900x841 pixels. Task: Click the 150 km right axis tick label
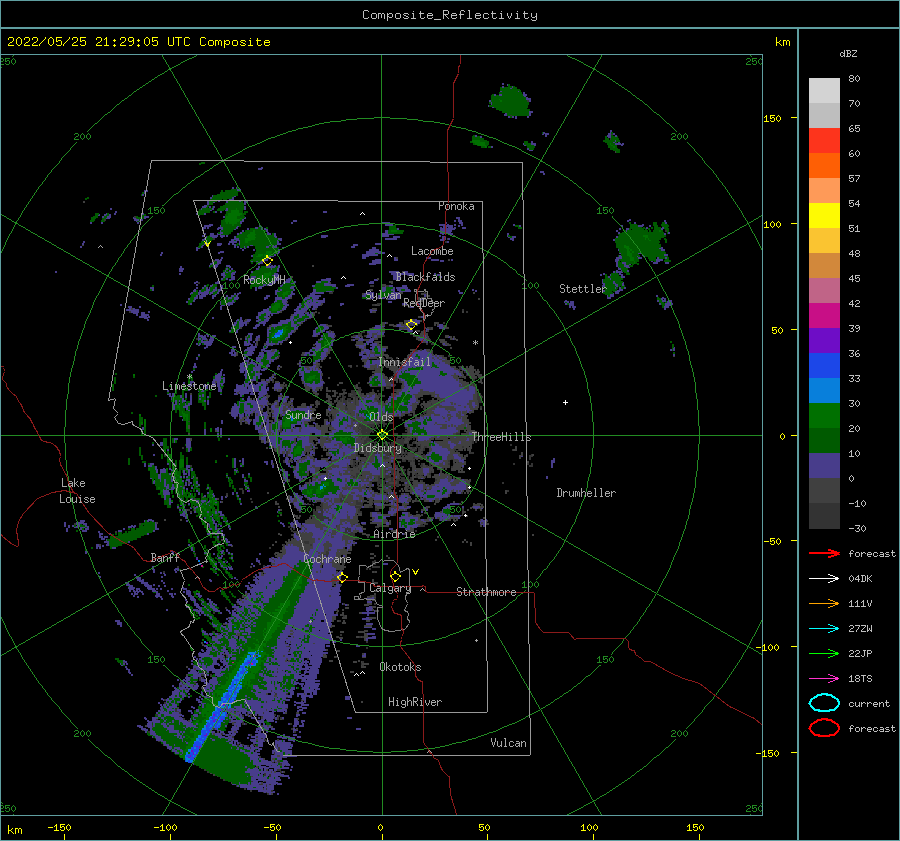(x=772, y=118)
